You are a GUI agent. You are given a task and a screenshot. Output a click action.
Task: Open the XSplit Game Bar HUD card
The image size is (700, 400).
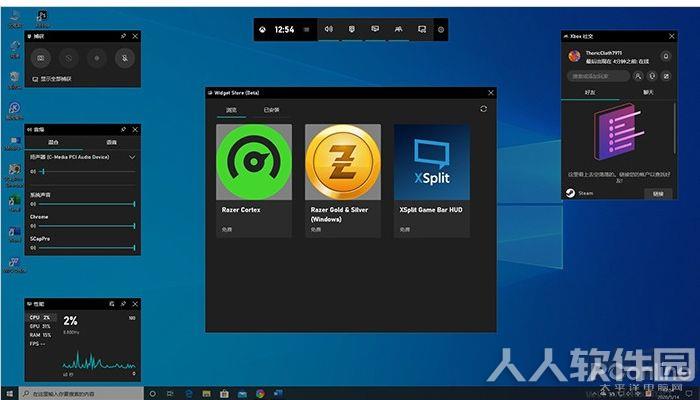432,181
